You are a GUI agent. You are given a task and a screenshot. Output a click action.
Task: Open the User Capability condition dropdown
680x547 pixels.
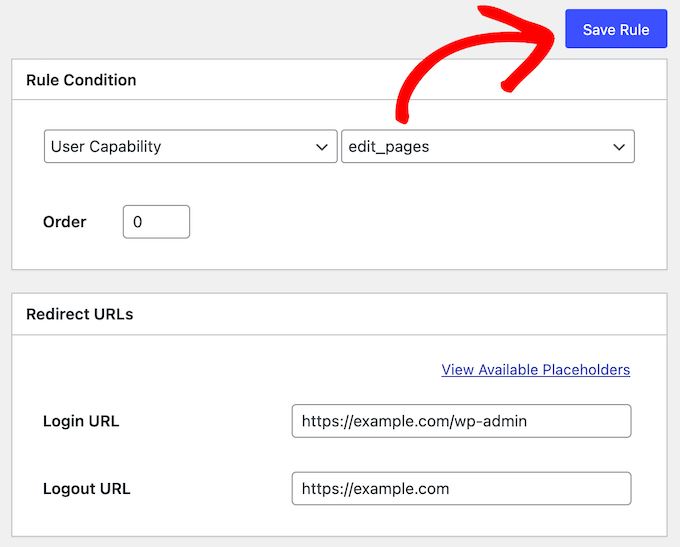(x=190, y=146)
